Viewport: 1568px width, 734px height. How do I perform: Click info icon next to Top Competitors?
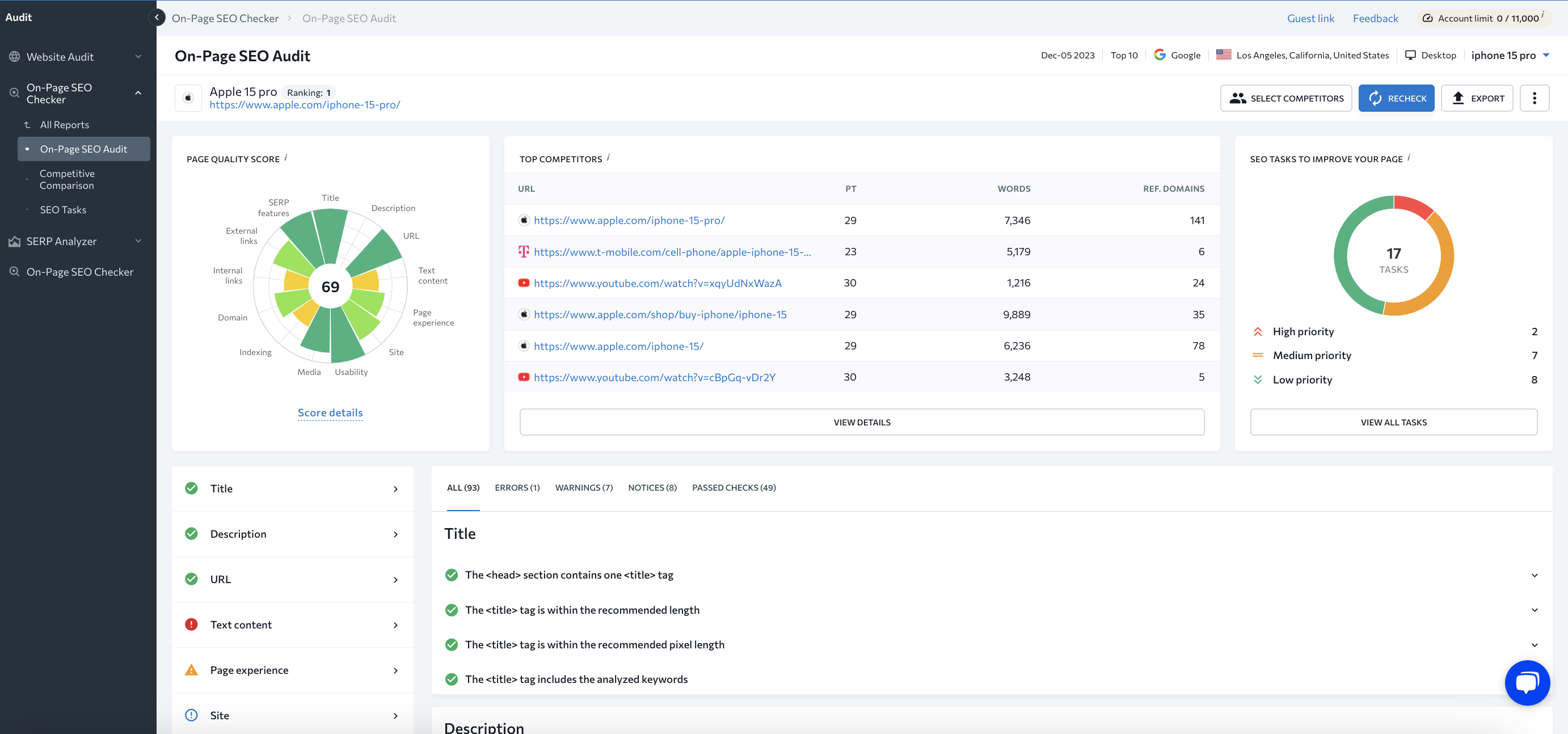click(608, 158)
